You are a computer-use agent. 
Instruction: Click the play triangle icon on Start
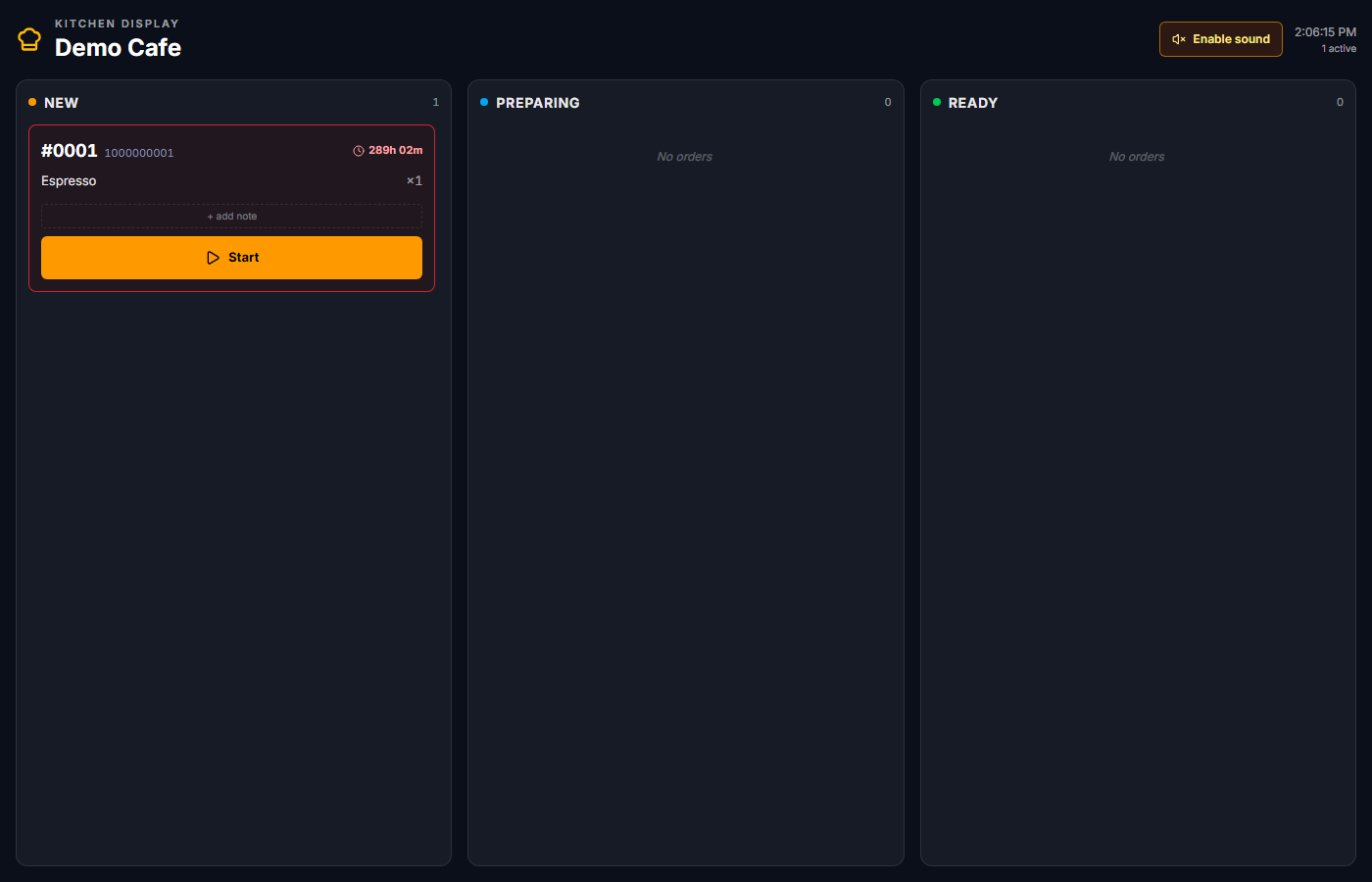214,258
